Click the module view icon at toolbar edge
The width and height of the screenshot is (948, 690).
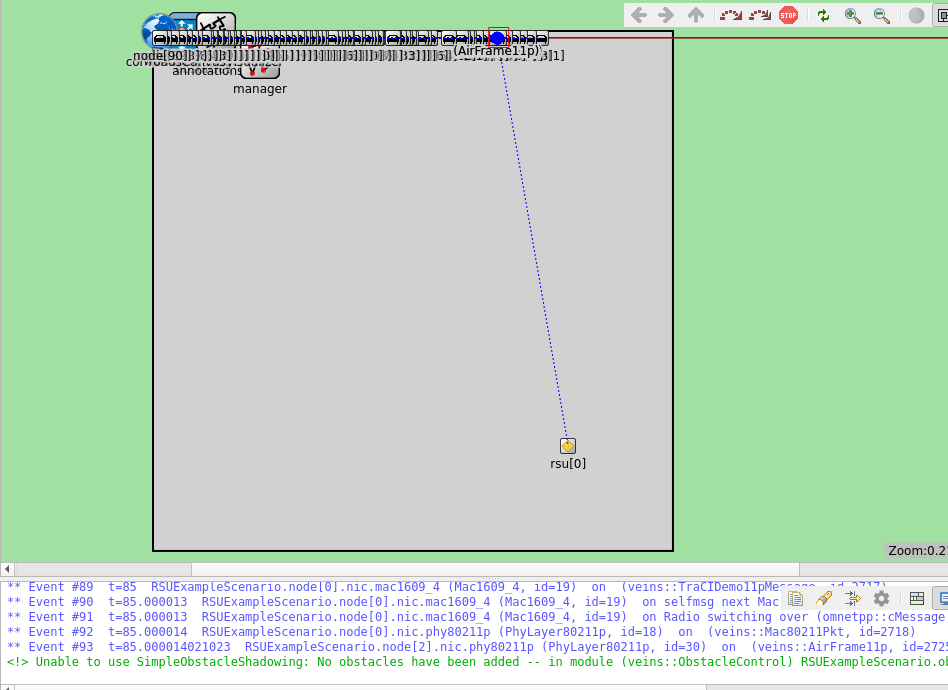[942, 15]
